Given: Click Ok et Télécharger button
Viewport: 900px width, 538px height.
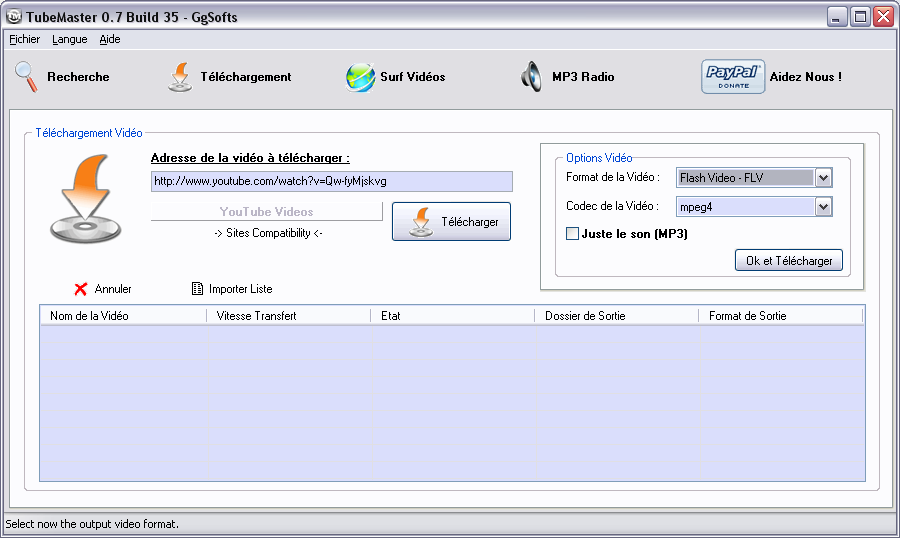Looking at the screenshot, I should tap(789, 260).
